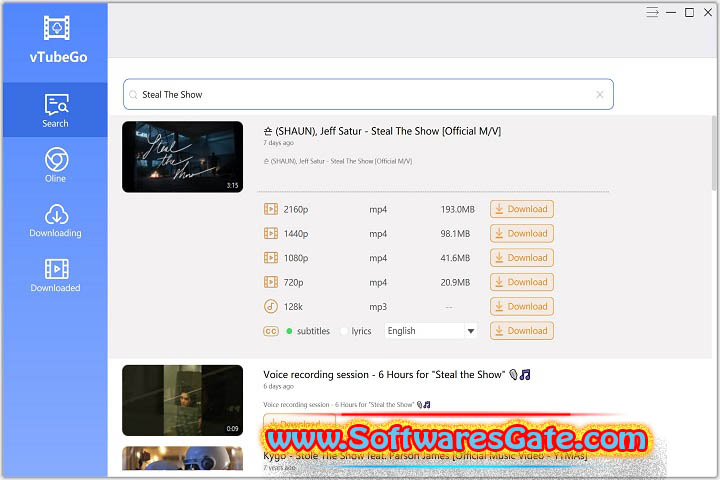This screenshot has height=480, width=720.
Task: Switch to the Downloaded tab
Action: [56, 276]
